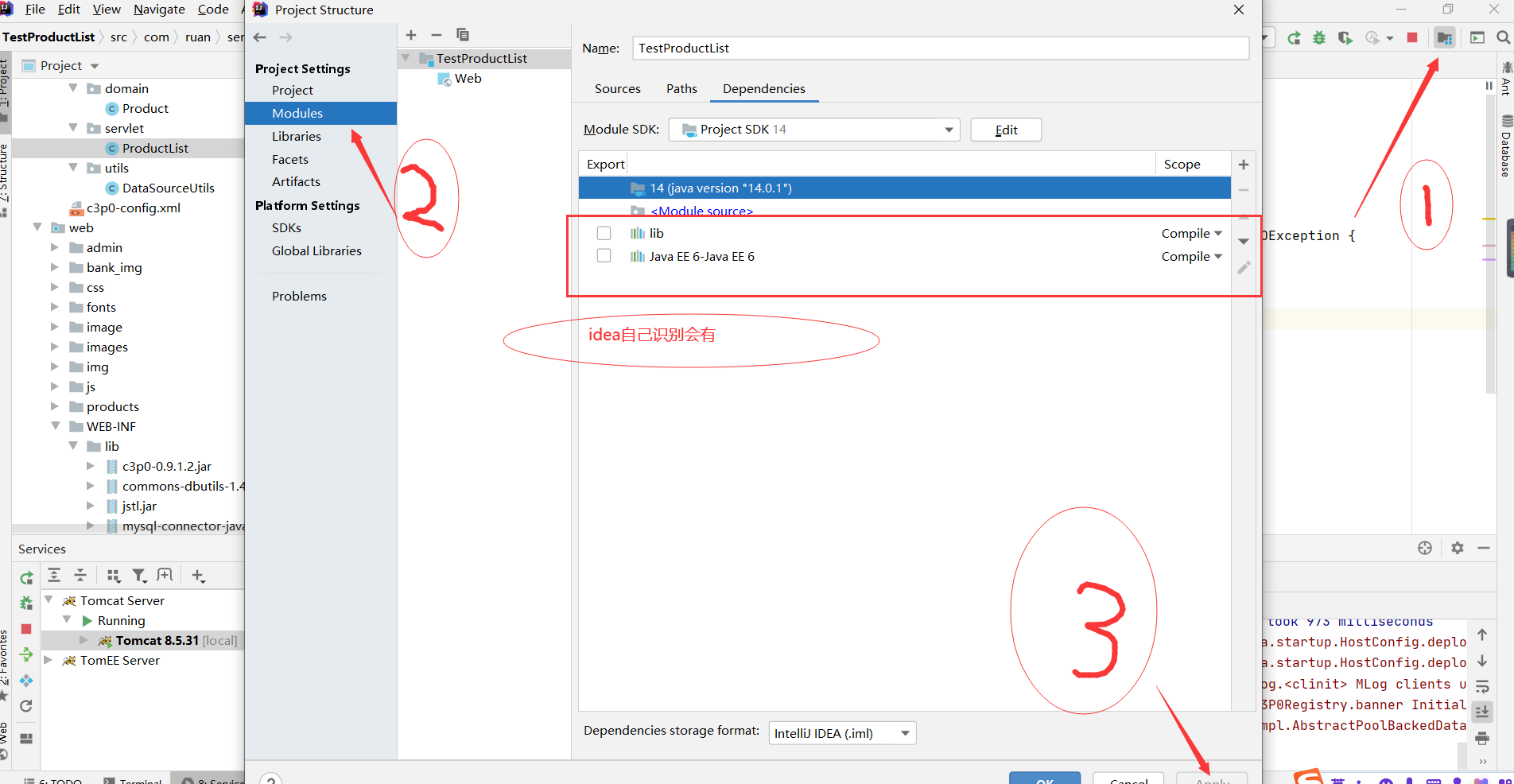Switch to Sources tab
The image size is (1514, 784).
617,88
